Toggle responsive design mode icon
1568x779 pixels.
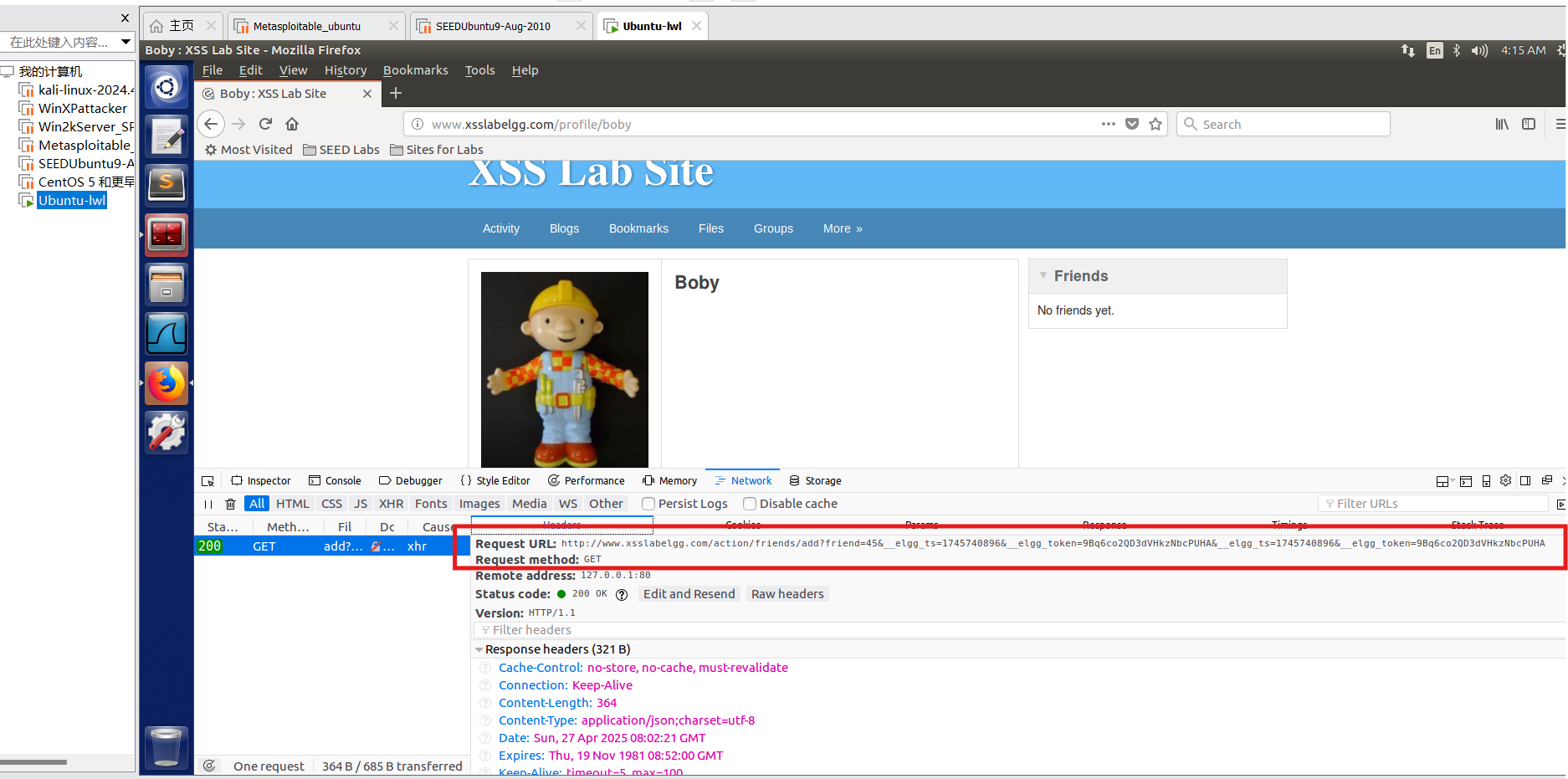tap(1486, 481)
